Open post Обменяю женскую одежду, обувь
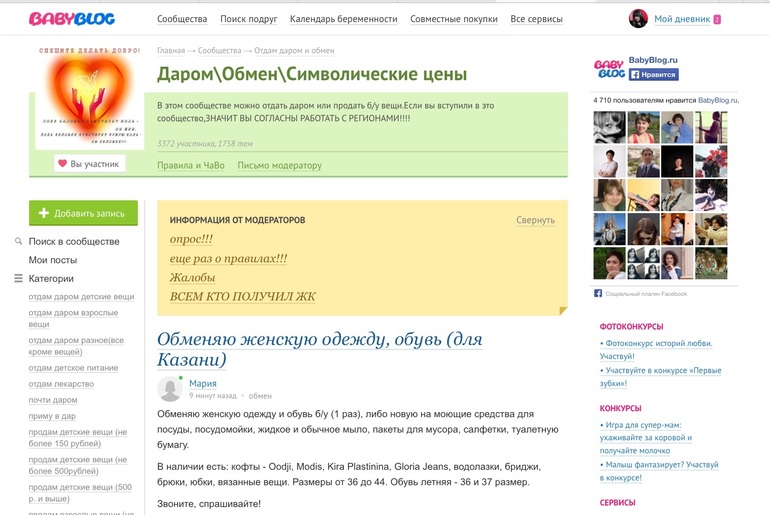Screen dimensions: 770x515 point(320,349)
